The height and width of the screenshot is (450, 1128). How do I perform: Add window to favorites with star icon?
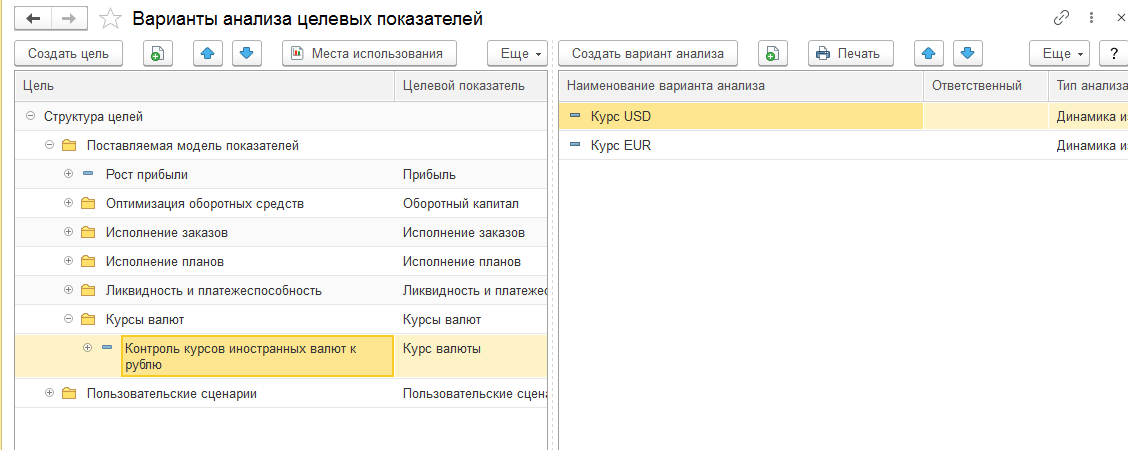(113, 18)
